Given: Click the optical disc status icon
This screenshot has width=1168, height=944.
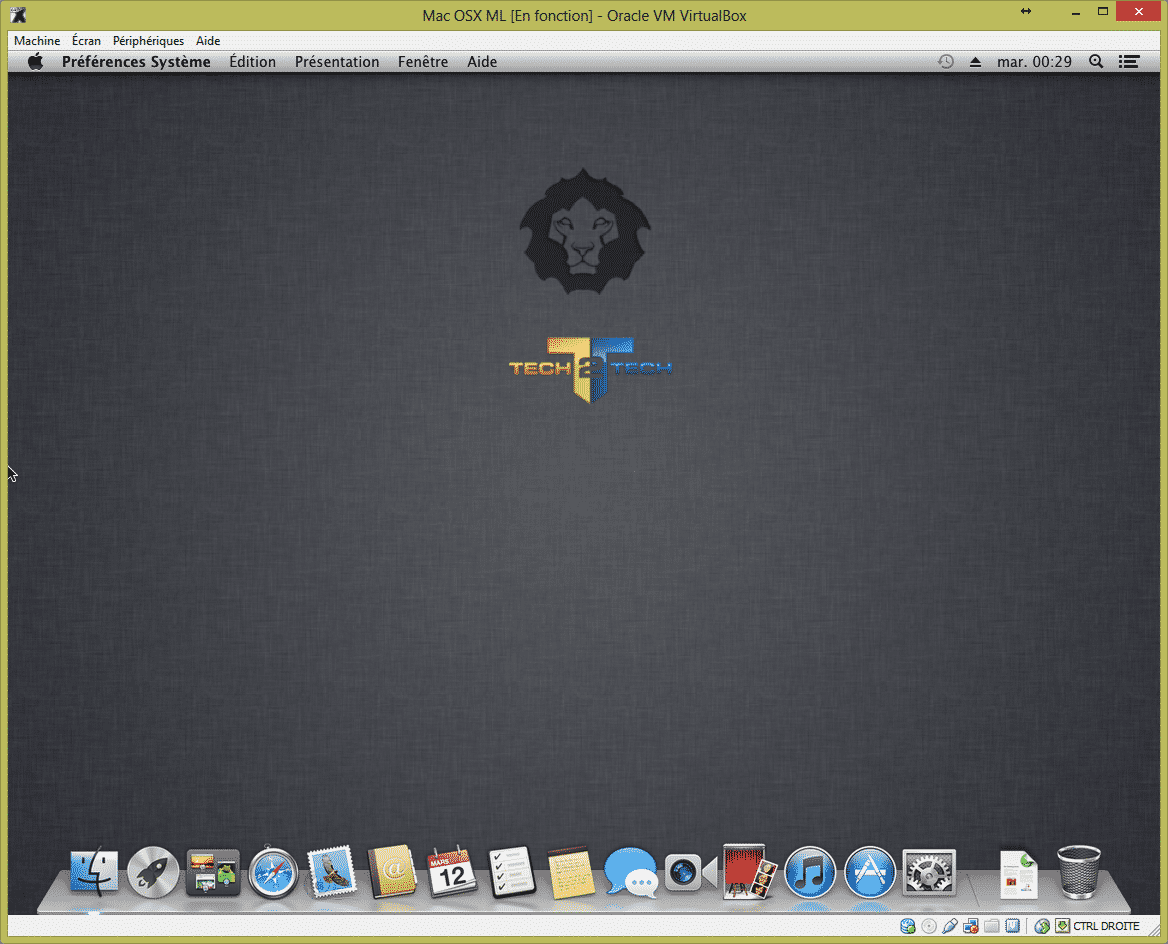Looking at the screenshot, I should pos(929,926).
